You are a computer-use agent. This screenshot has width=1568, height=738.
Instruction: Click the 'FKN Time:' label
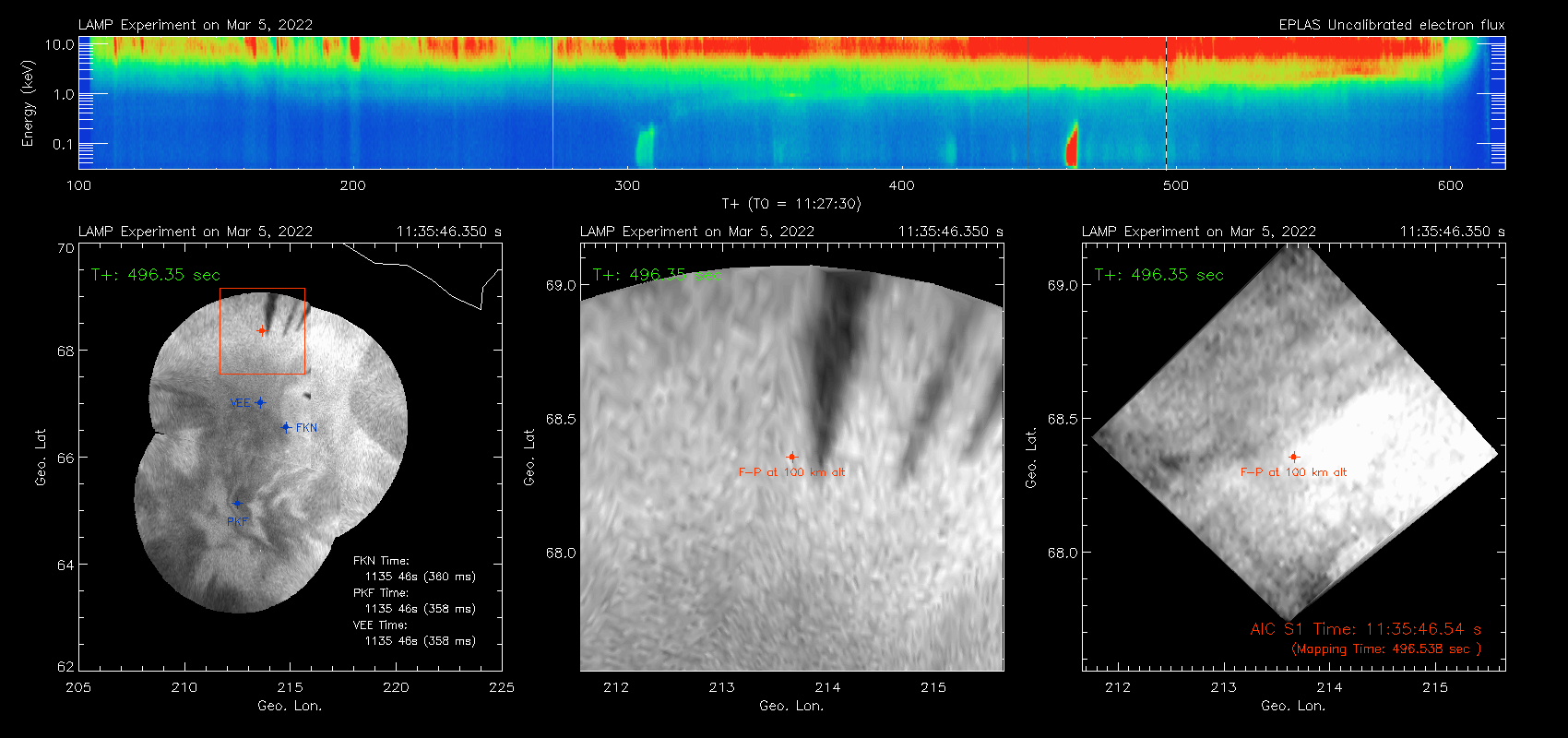tap(381, 561)
